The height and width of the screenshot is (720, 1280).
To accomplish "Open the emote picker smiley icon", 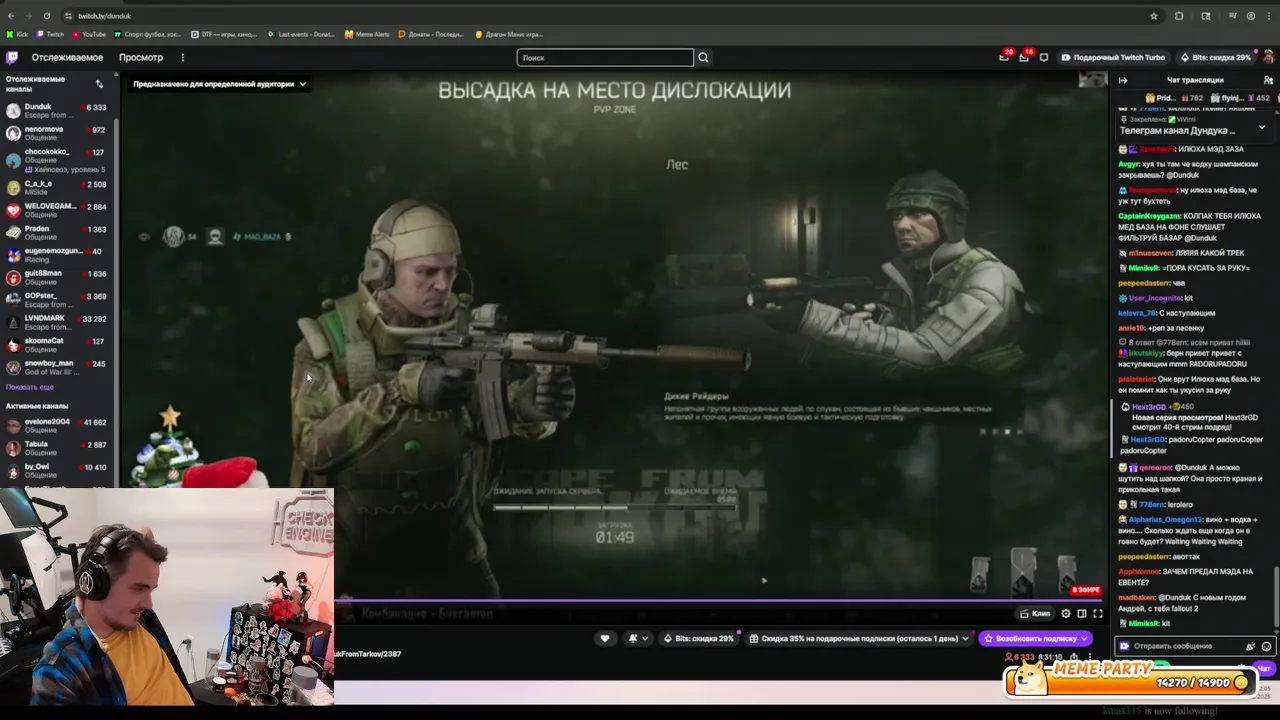I will [1267, 646].
